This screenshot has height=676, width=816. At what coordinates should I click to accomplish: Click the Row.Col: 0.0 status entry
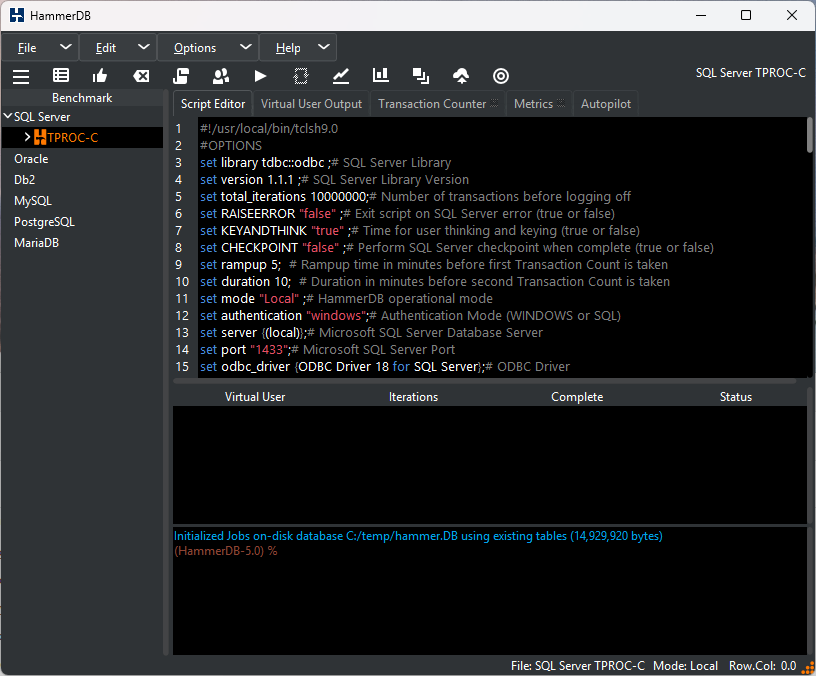(762, 666)
